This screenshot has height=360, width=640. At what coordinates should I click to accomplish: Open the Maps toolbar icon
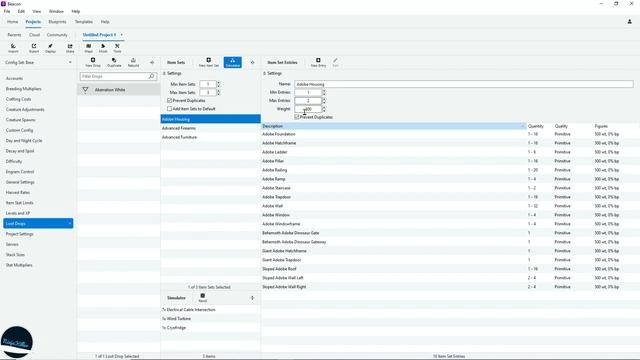coord(89,48)
